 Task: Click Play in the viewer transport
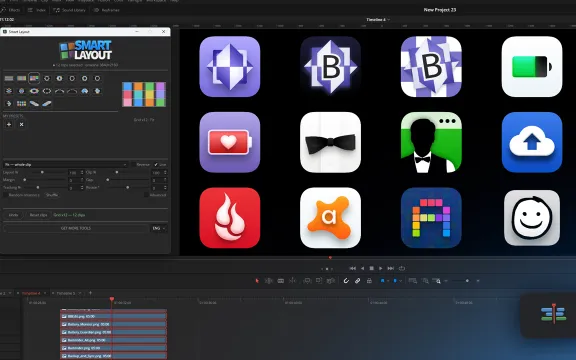(x=381, y=268)
